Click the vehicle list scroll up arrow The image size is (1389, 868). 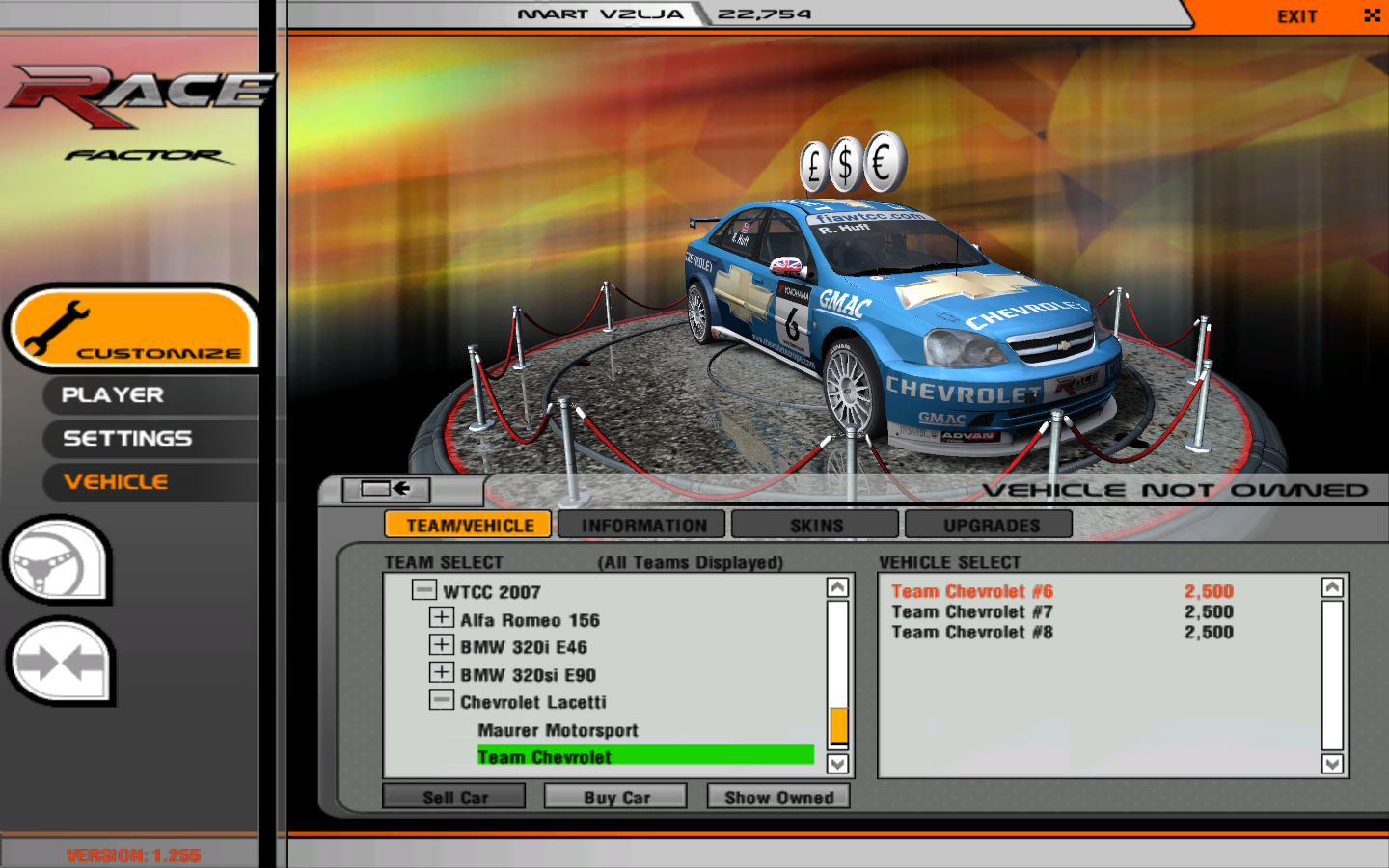point(1332,587)
